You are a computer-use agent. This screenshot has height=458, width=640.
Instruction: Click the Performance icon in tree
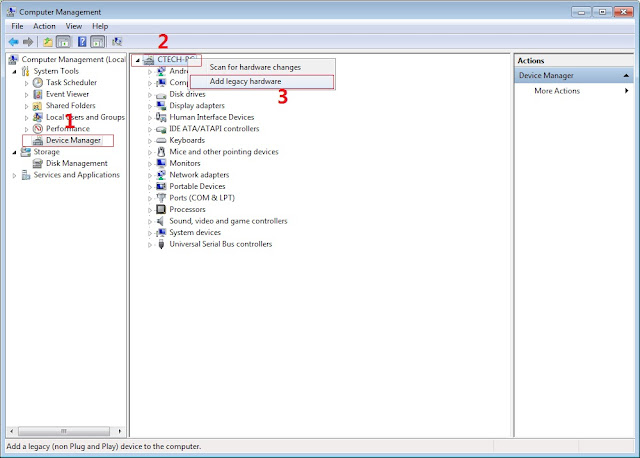[x=38, y=129]
